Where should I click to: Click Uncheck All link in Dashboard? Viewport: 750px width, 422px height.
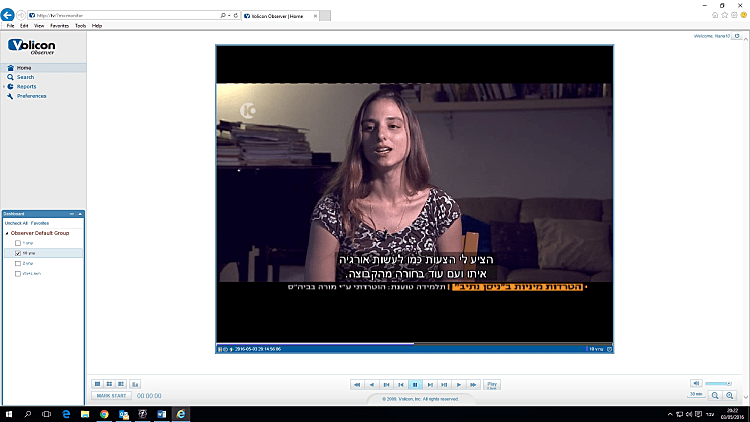point(15,223)
